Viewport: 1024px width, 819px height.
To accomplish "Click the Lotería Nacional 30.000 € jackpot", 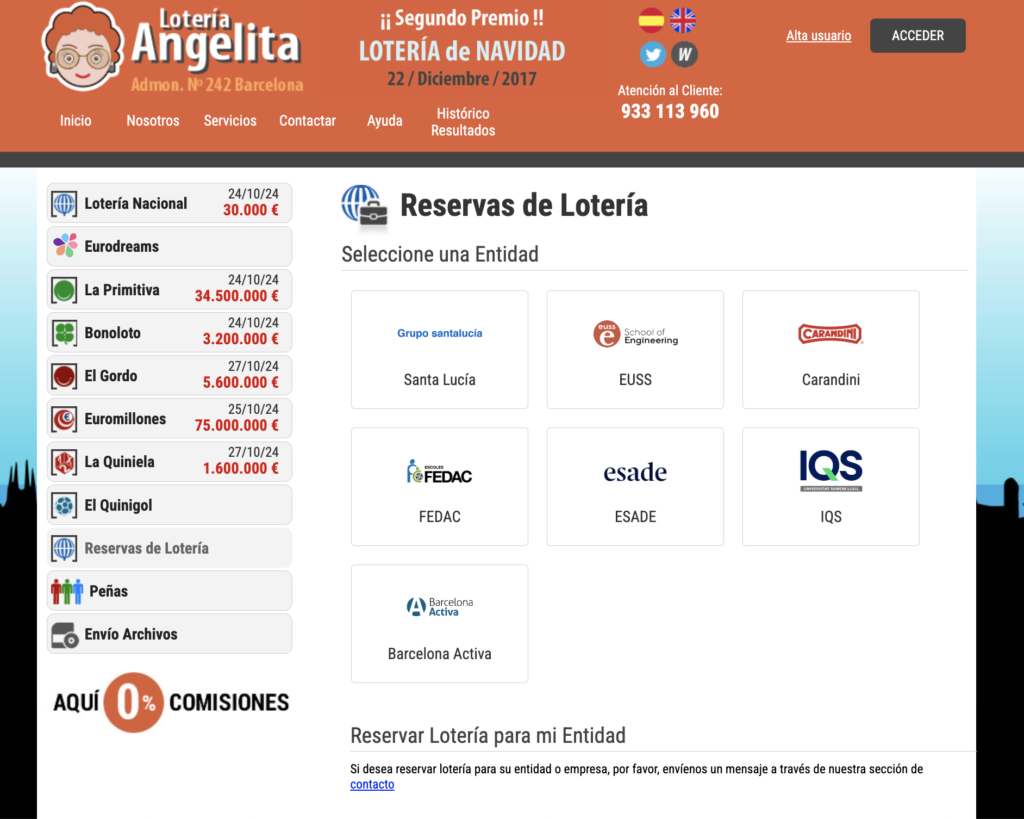I will tap(251, 210).
